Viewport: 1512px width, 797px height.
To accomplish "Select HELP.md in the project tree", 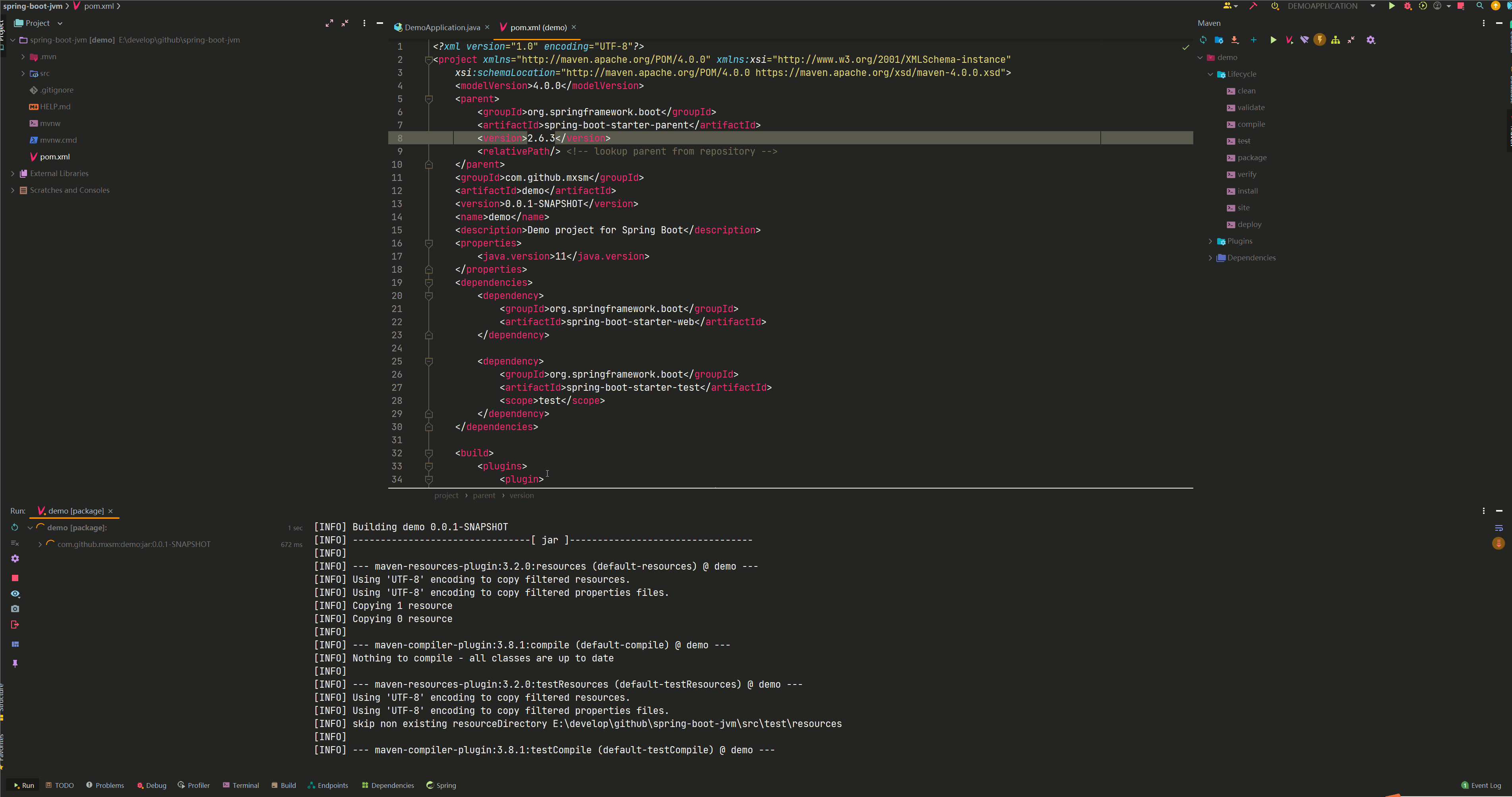I will point(54,107).
